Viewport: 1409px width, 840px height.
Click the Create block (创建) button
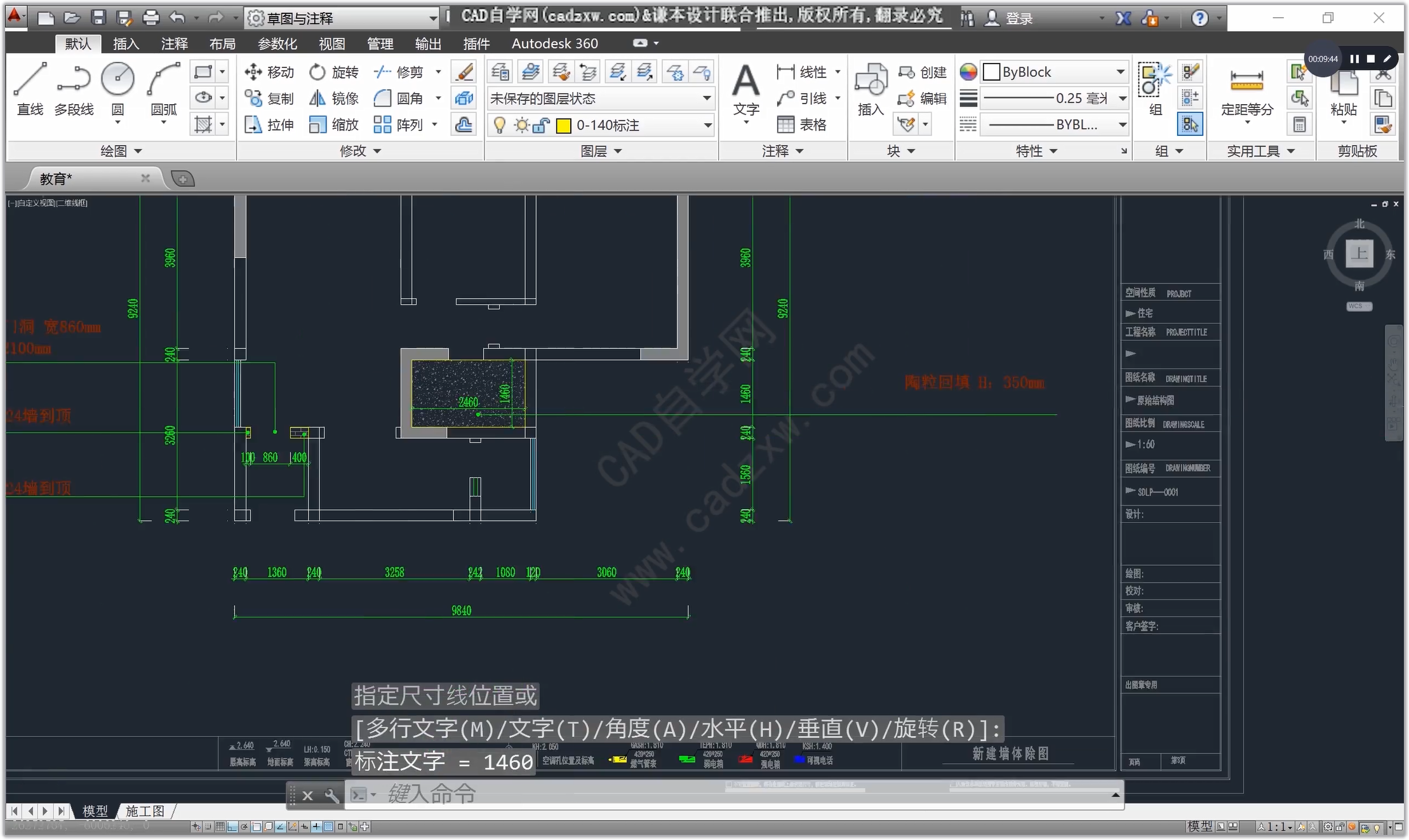coord(923,72)
